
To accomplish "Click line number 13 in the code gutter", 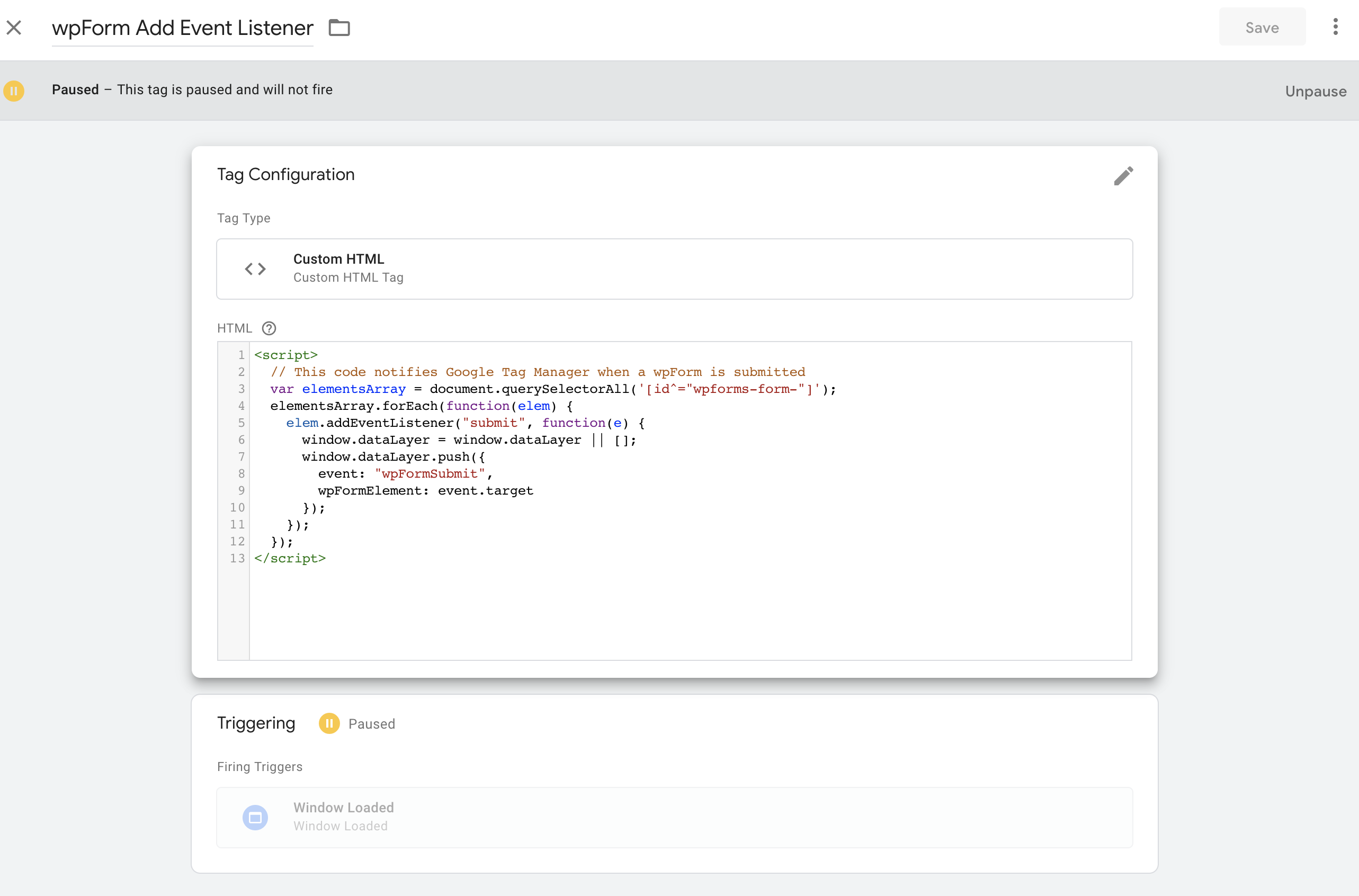I will (237, 558).
